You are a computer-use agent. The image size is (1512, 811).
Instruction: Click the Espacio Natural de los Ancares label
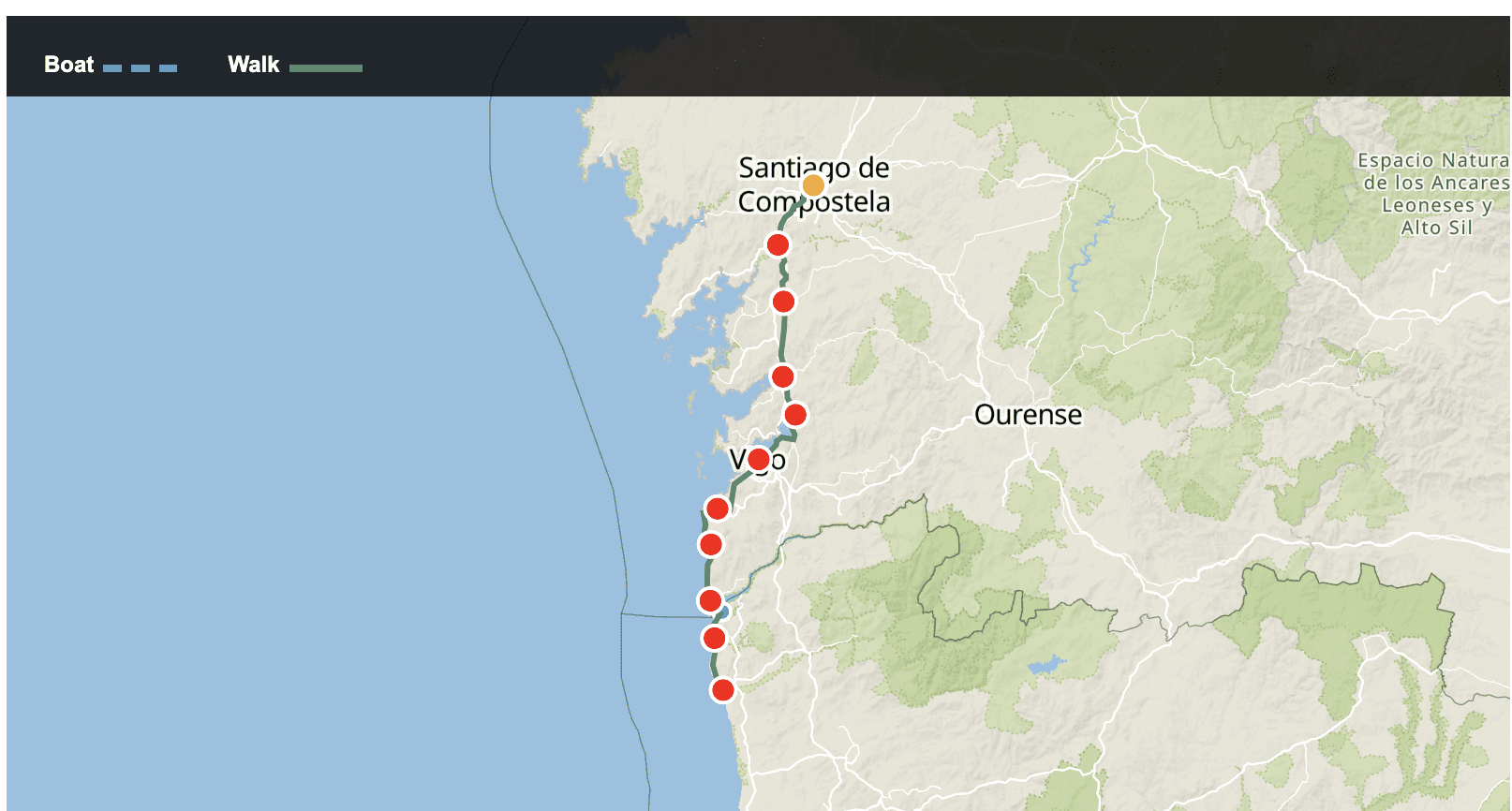1435,194
